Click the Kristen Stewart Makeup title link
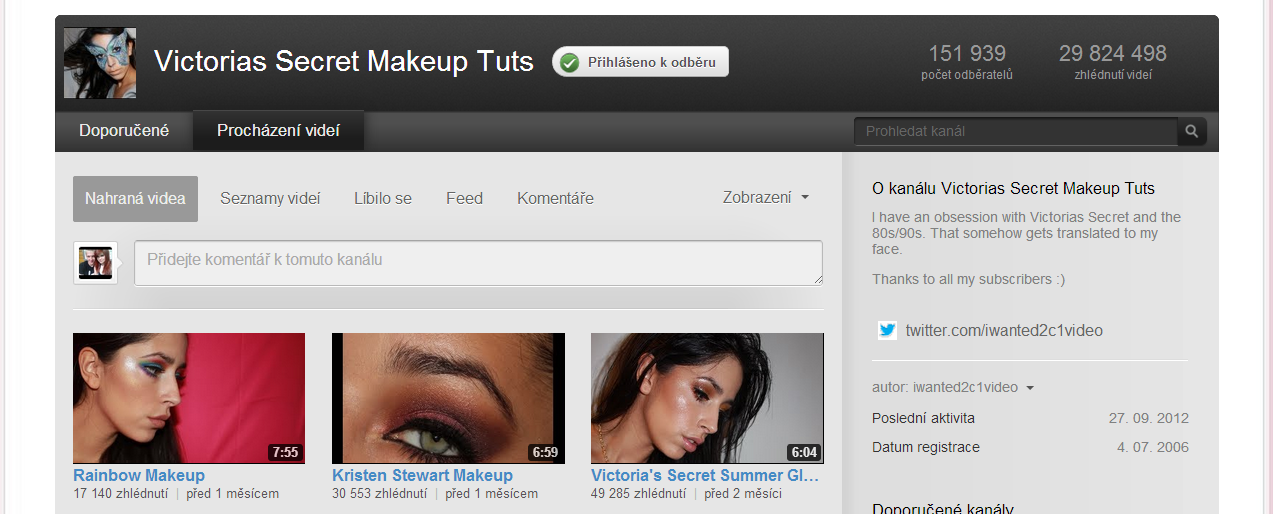Screen dimensions: 1273x514 [x=422, y=475]
